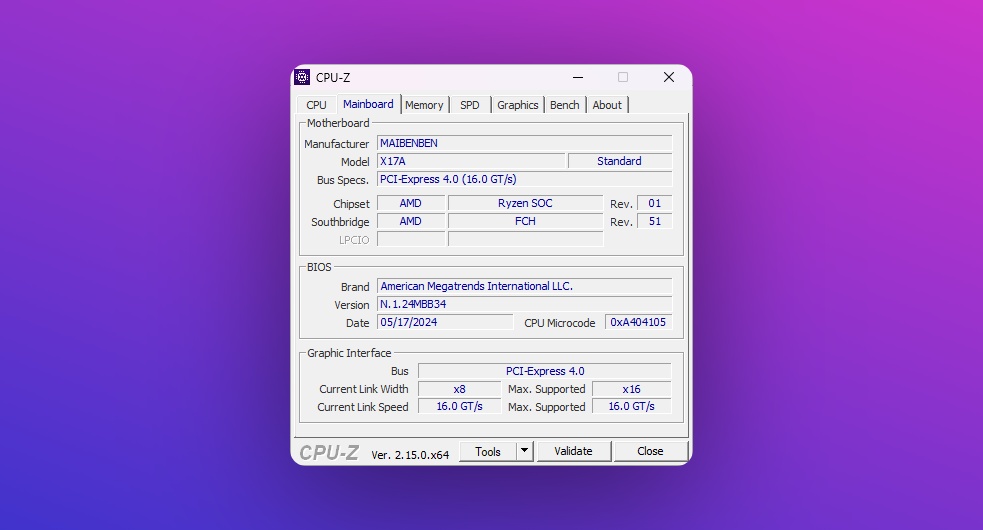Click the BIOS Version field N.1.24MBB34
Image resolution: width=983 pixels, height=530 pixels.
tap(524, 304)
